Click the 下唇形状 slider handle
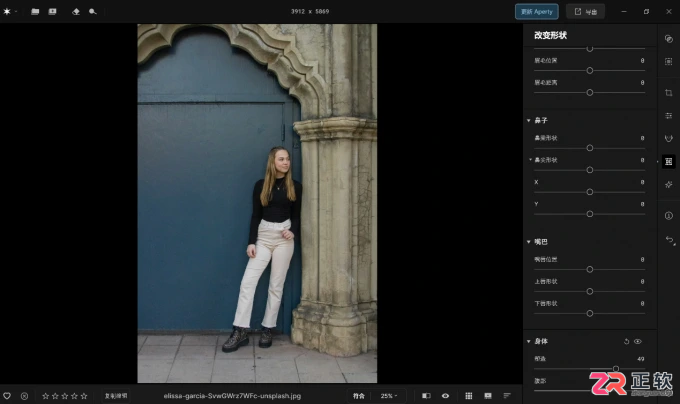 (590, 313)
